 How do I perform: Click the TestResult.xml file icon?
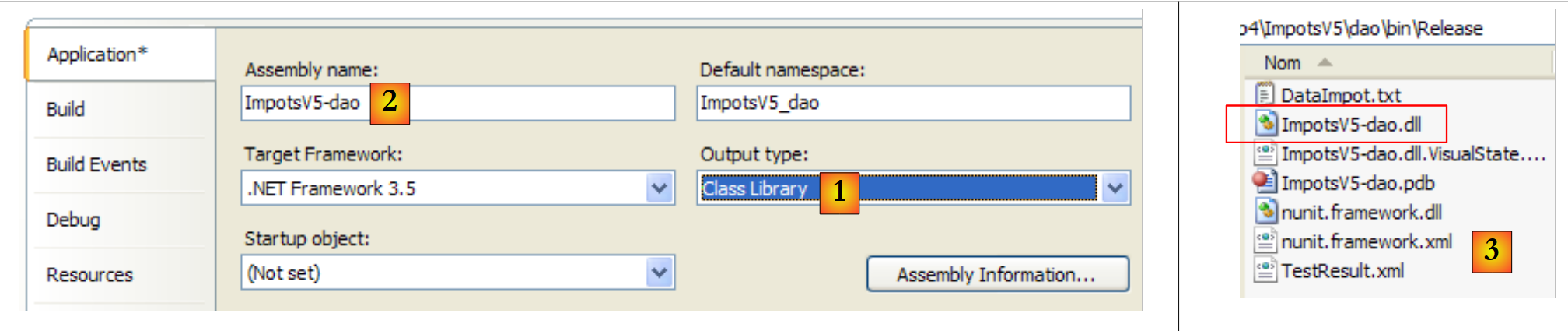[x=1265, y=270]
